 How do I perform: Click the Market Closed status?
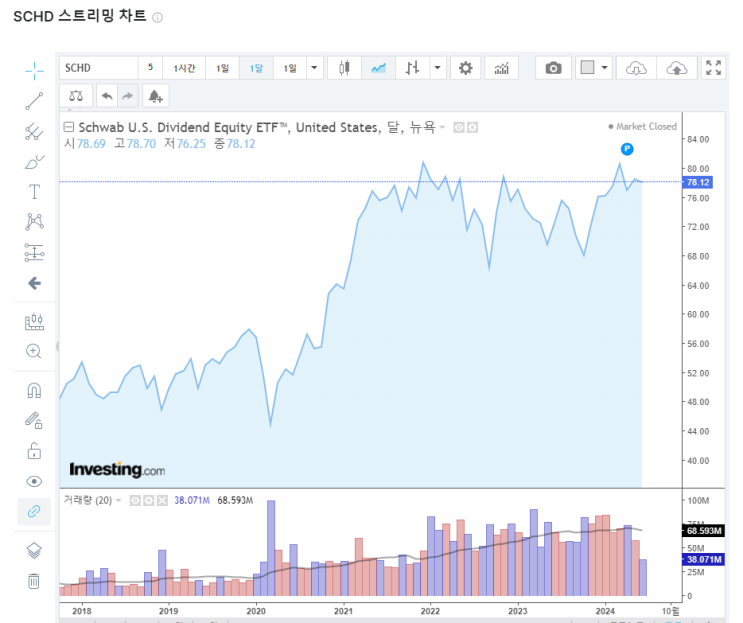pos(643,126)
